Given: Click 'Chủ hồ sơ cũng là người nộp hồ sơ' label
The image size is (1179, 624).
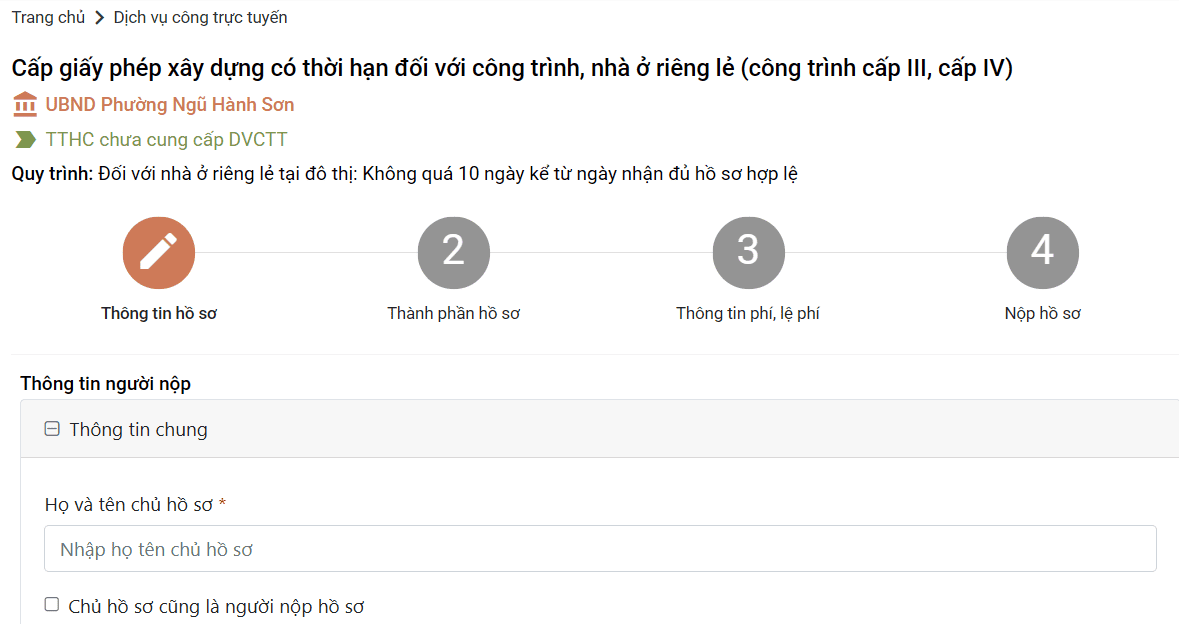Looking at the screenshot, I should (x=216, y=606).
